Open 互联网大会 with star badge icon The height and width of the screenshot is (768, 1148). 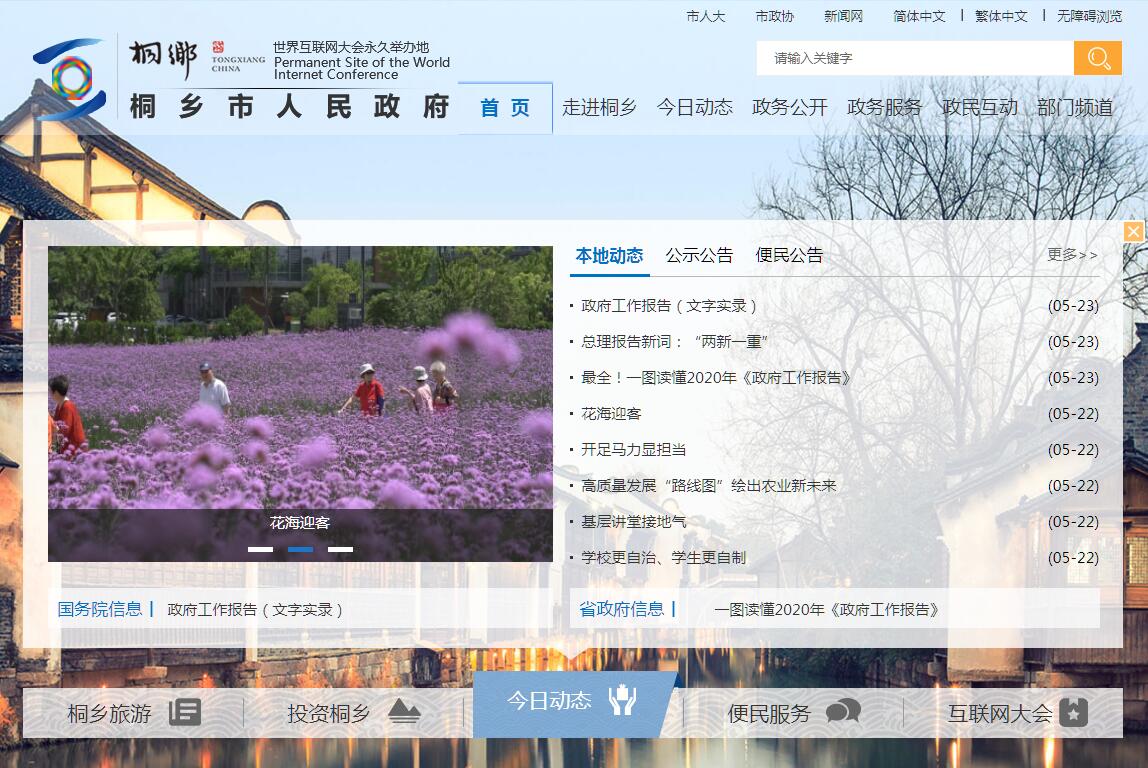tap(1015, 713)
